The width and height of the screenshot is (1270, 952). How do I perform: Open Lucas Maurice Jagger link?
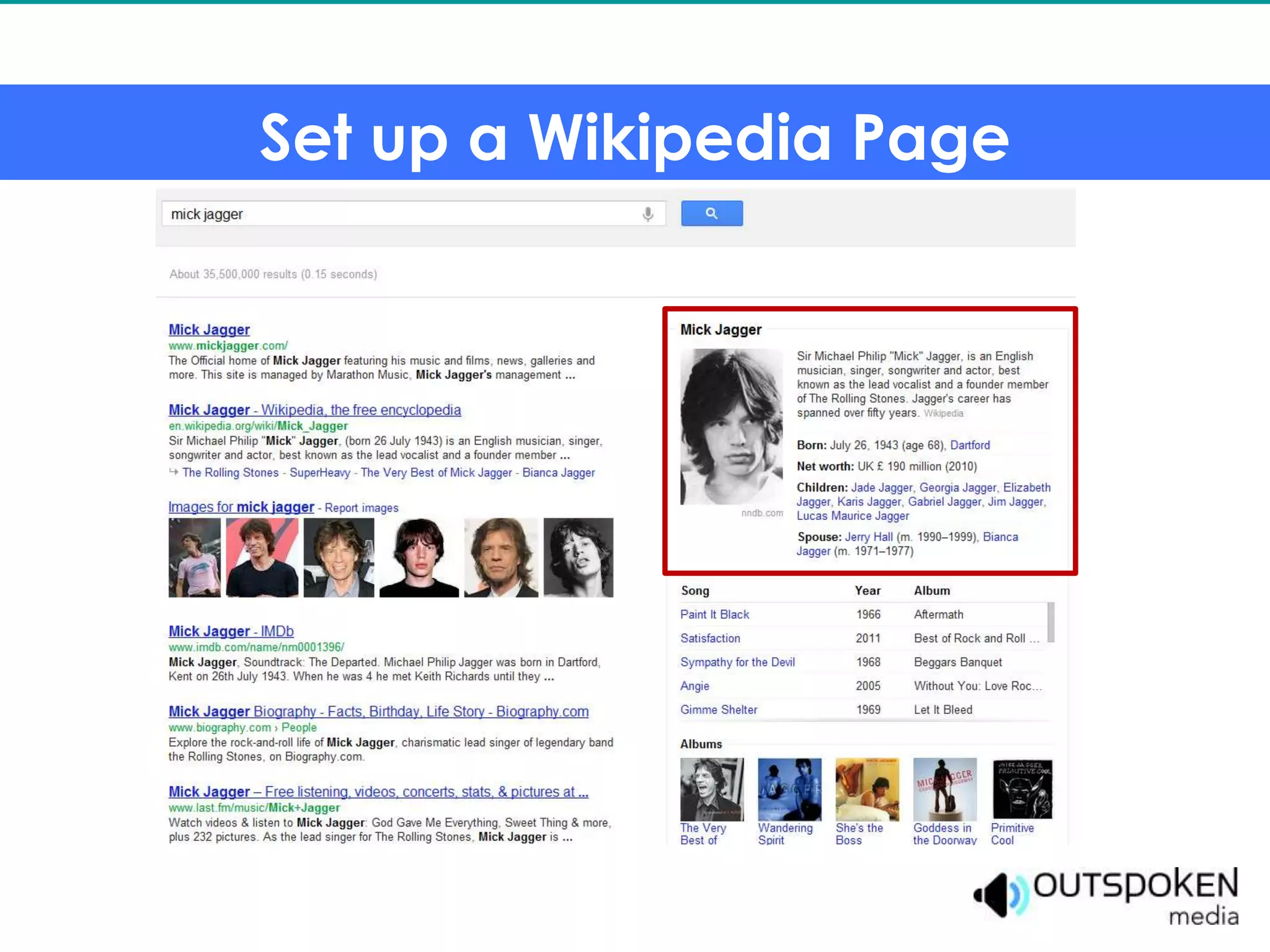[x=853, y=516]
